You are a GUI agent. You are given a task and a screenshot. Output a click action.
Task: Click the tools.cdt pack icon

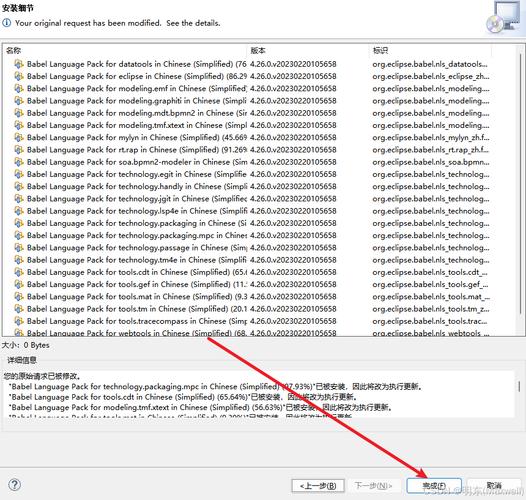click(x=19, y=272)
